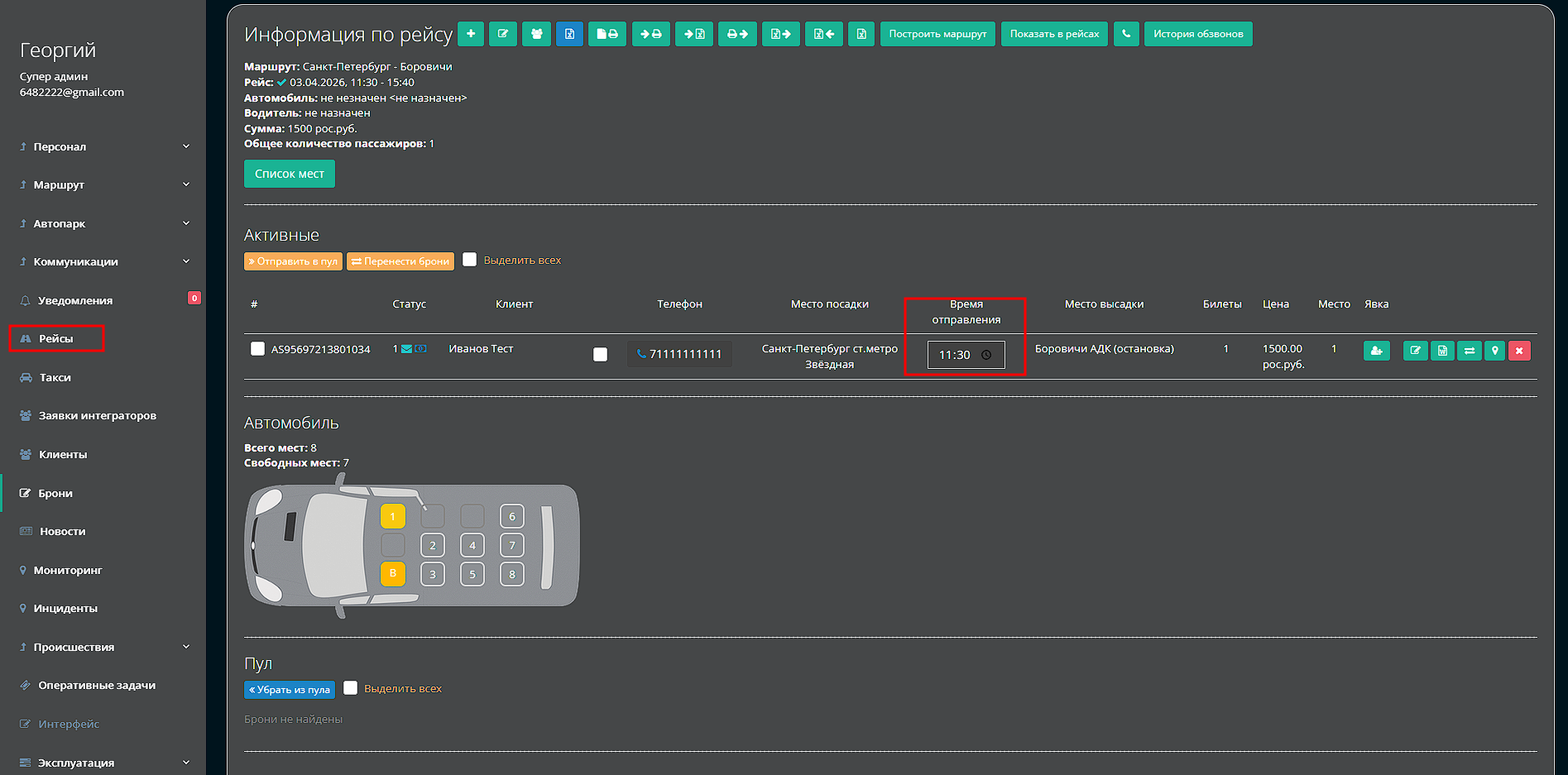
Task: Click the swap arrows icon in the booking row
Action: (x=1469, y=351)
